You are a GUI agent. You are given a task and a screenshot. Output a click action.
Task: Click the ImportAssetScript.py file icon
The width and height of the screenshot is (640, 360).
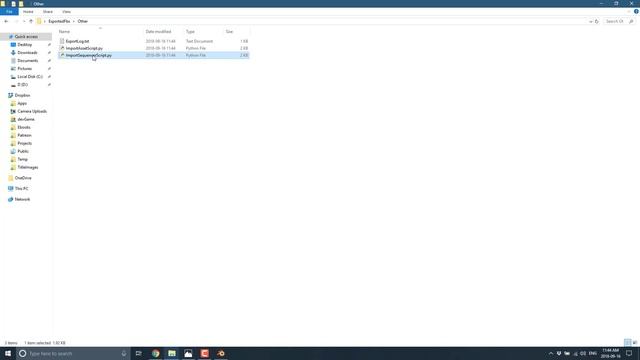(62, 48)
